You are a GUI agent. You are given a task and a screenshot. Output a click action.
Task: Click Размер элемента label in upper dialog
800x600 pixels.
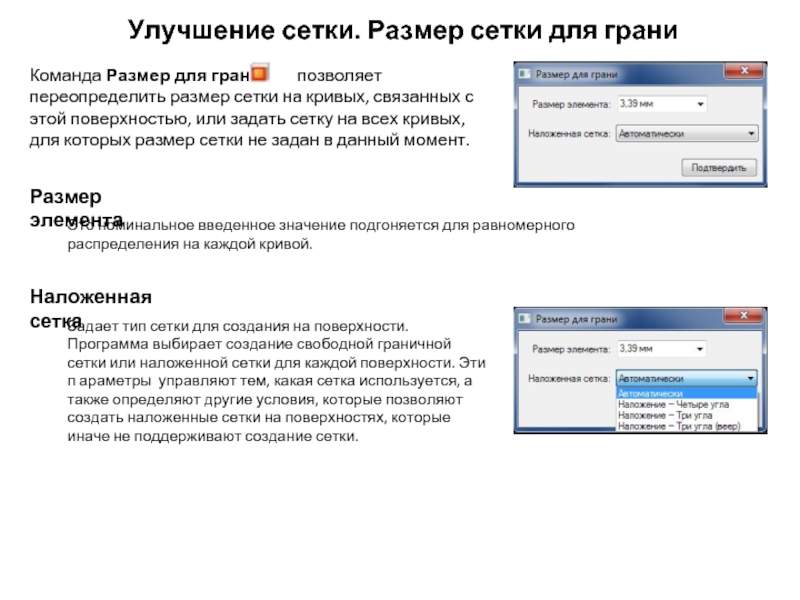click(x=571, y=104)
